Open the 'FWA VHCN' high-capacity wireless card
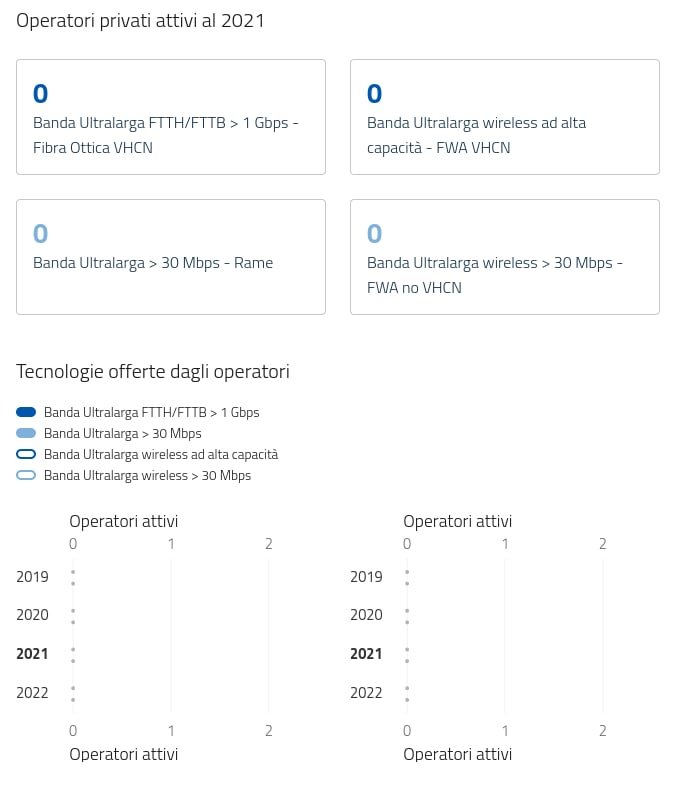 [504, 117]
